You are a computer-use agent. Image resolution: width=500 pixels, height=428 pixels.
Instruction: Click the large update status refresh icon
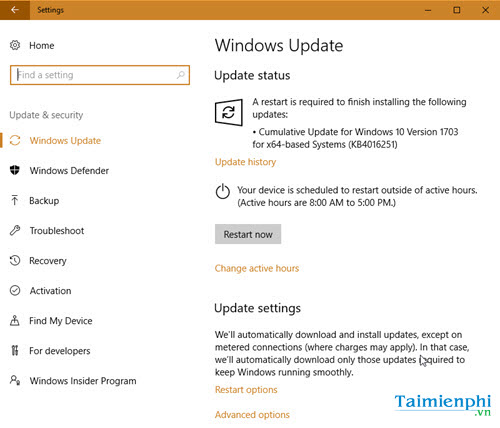point(229,112)
